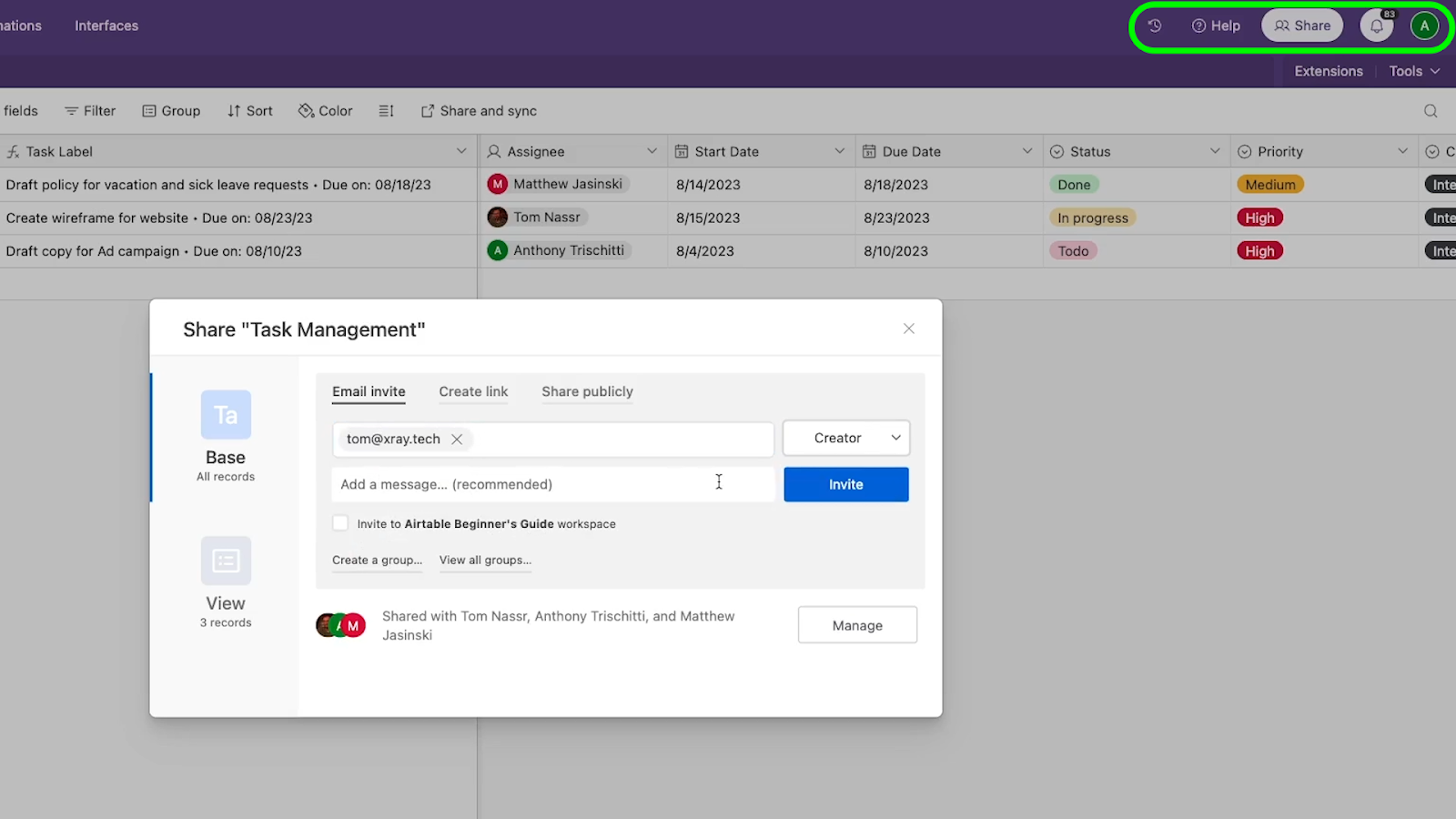Viewport: 1456px width, 819px height.
Task: Expand the Status column menu
Action: click(x=1215, y=151)
